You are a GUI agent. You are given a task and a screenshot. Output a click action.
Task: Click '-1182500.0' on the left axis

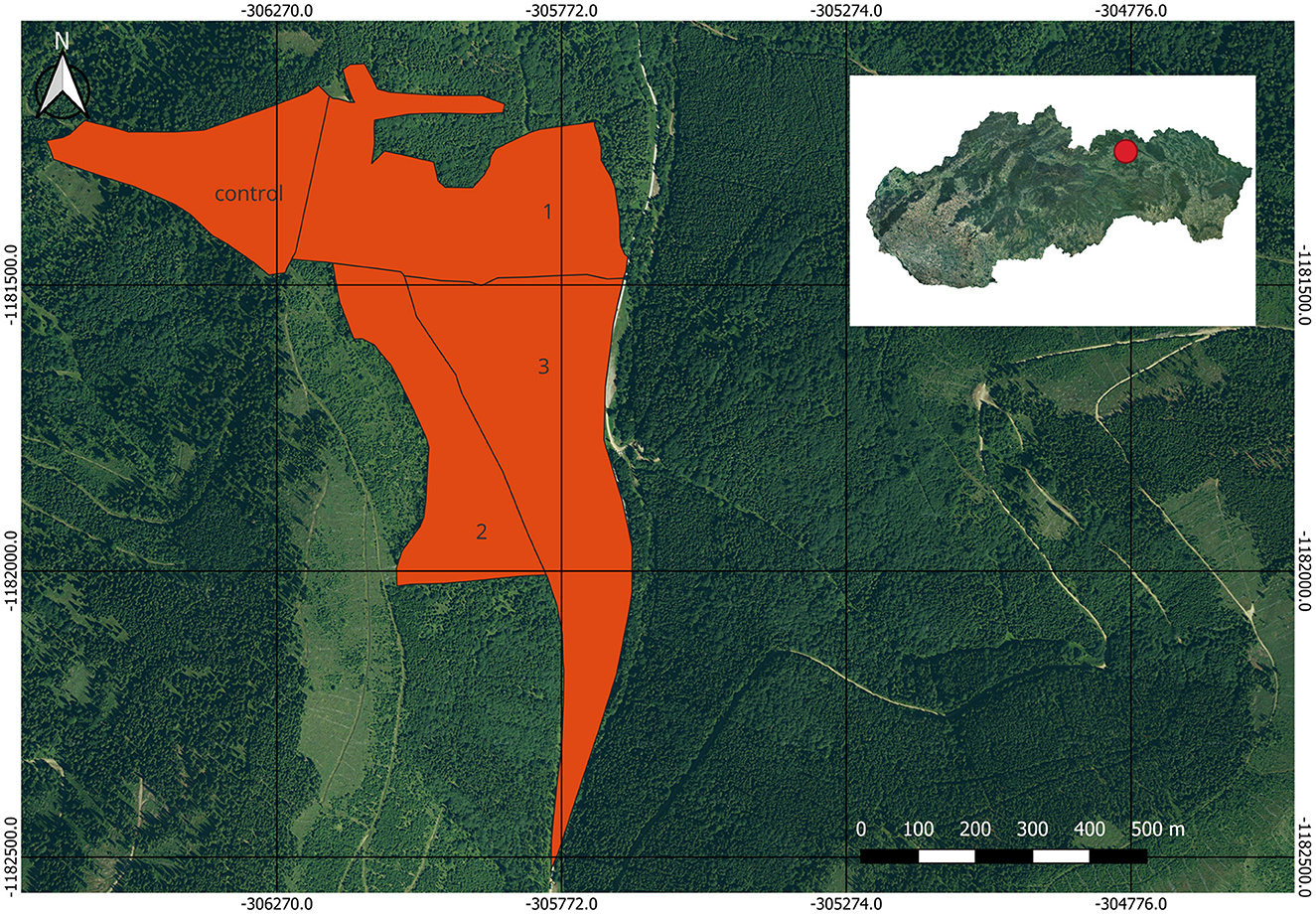coord(11,856)
